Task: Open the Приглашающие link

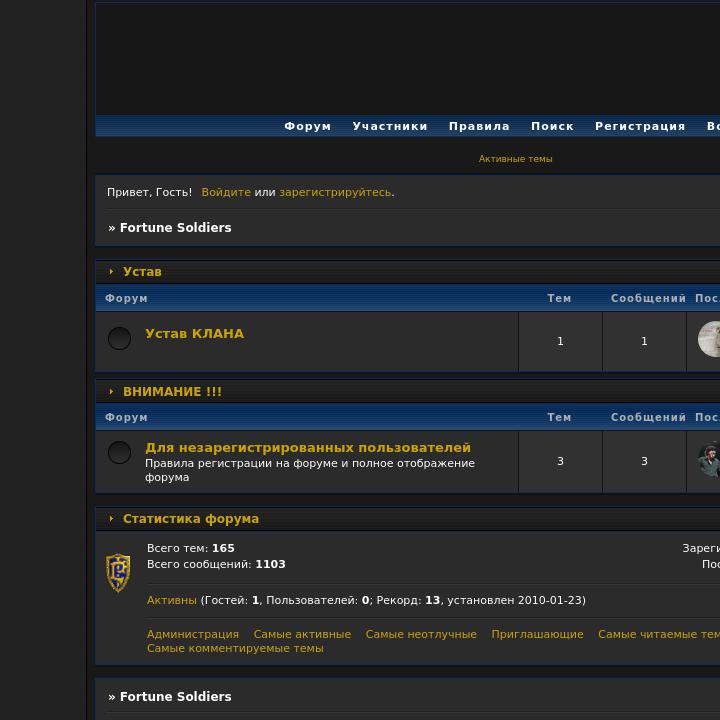Action: [537, 634]
